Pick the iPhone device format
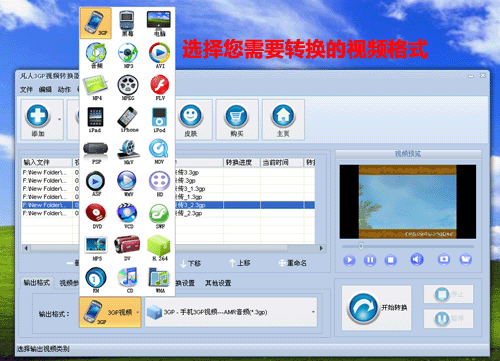This screenshot has height=361, width=500. point(129,119)
